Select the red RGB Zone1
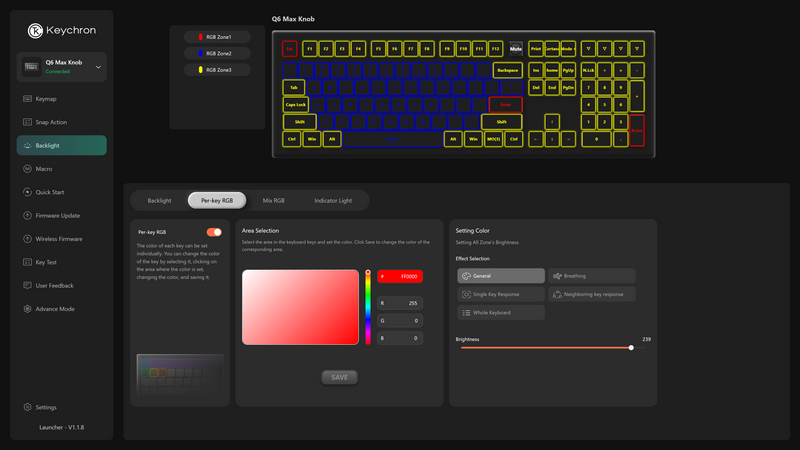This screenshot has height=450, width=800. pyautogui.click(x=217, y=37)
